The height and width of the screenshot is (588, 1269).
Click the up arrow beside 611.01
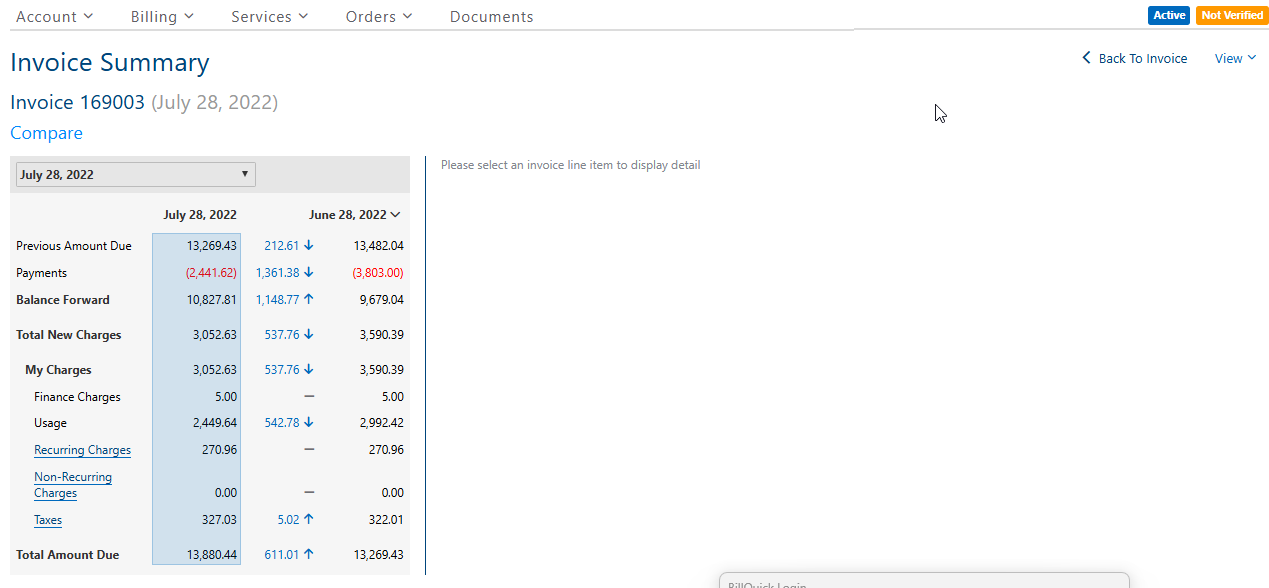coord(309,554)
